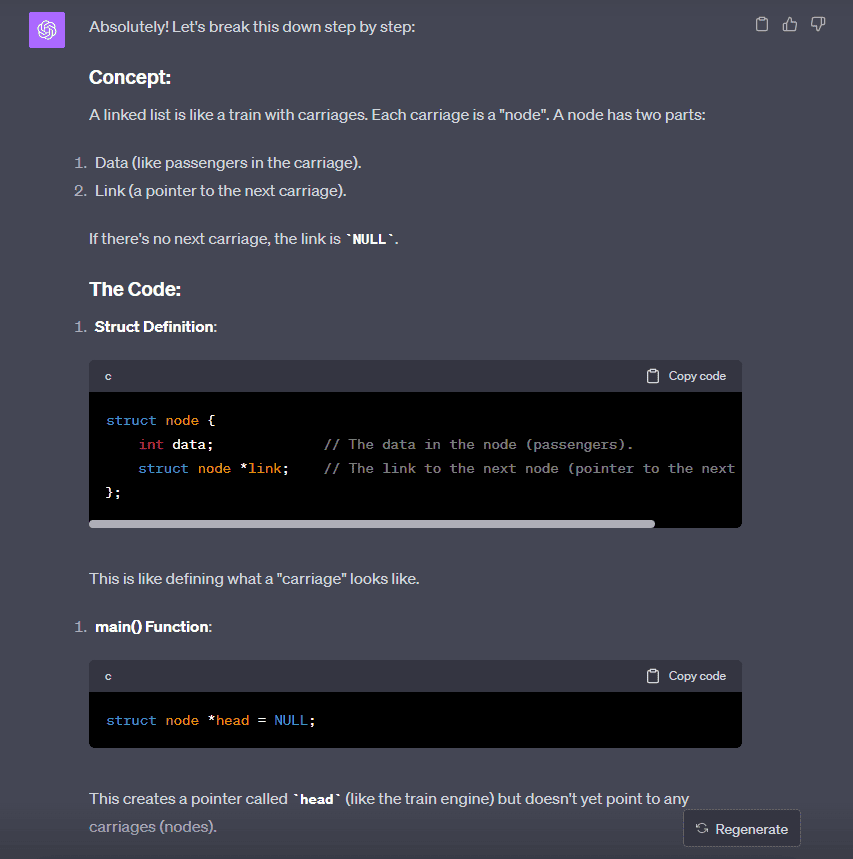Click the clipboard icon in the head pointer code block
The width and height of the screenshot is (853, 859).
click(653, 676)
